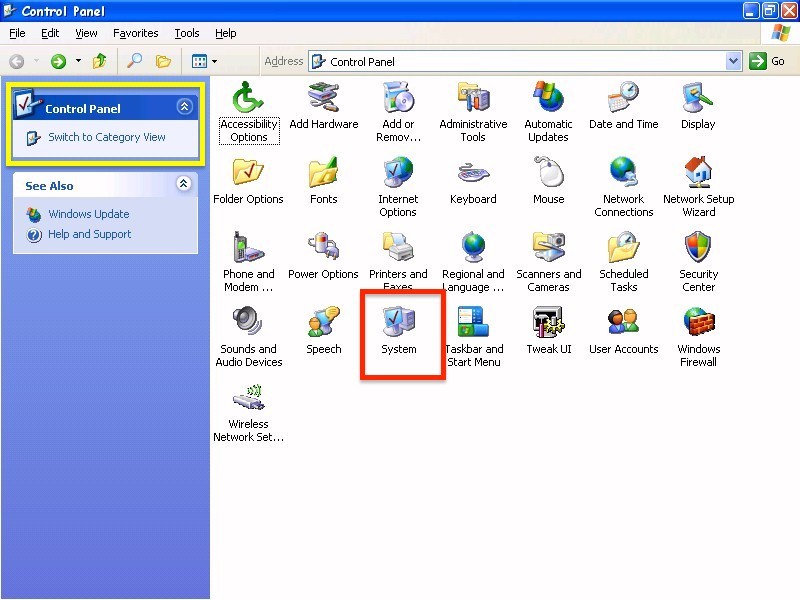Click Switch to Category View link
Image resolution: width=800 pixels, height=600 pixels.
pos(106,137)
